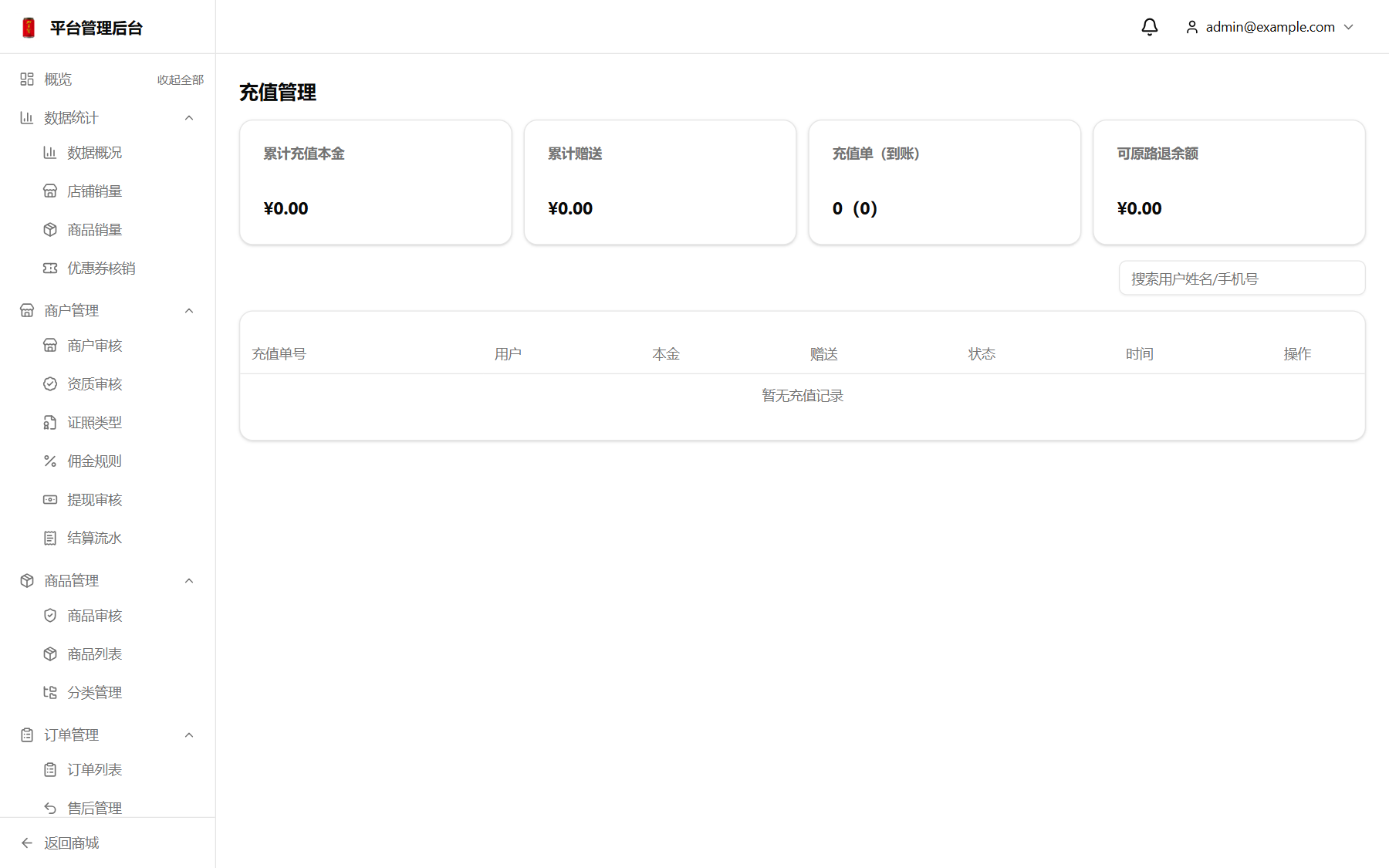This screenshot has width=1389, height=868.
Task: Click the 店铺销量 store icon
Action: (x=50, y=191)
